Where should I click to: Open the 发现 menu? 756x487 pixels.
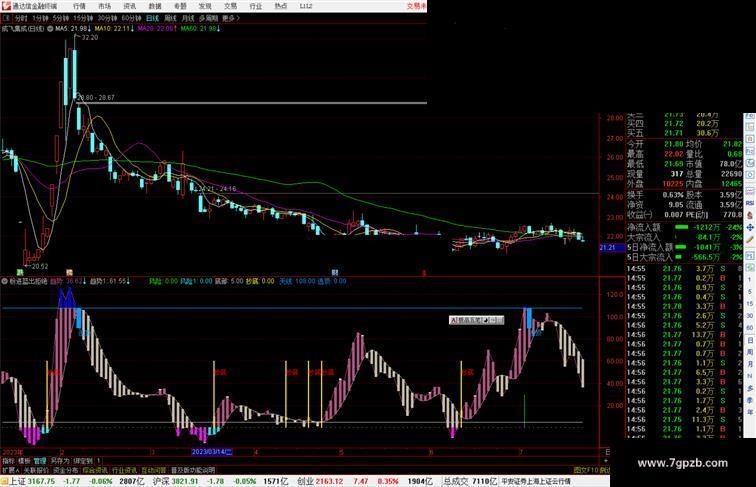click(205, 6)
